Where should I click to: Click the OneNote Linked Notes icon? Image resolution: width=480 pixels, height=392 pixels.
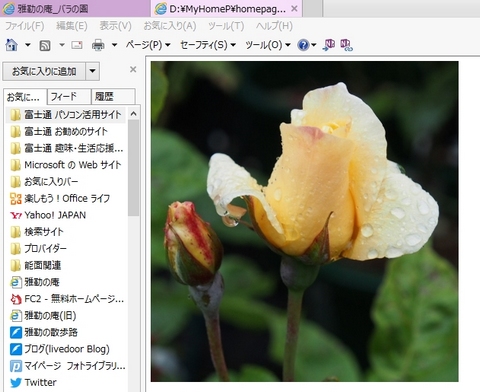(346, 45)
